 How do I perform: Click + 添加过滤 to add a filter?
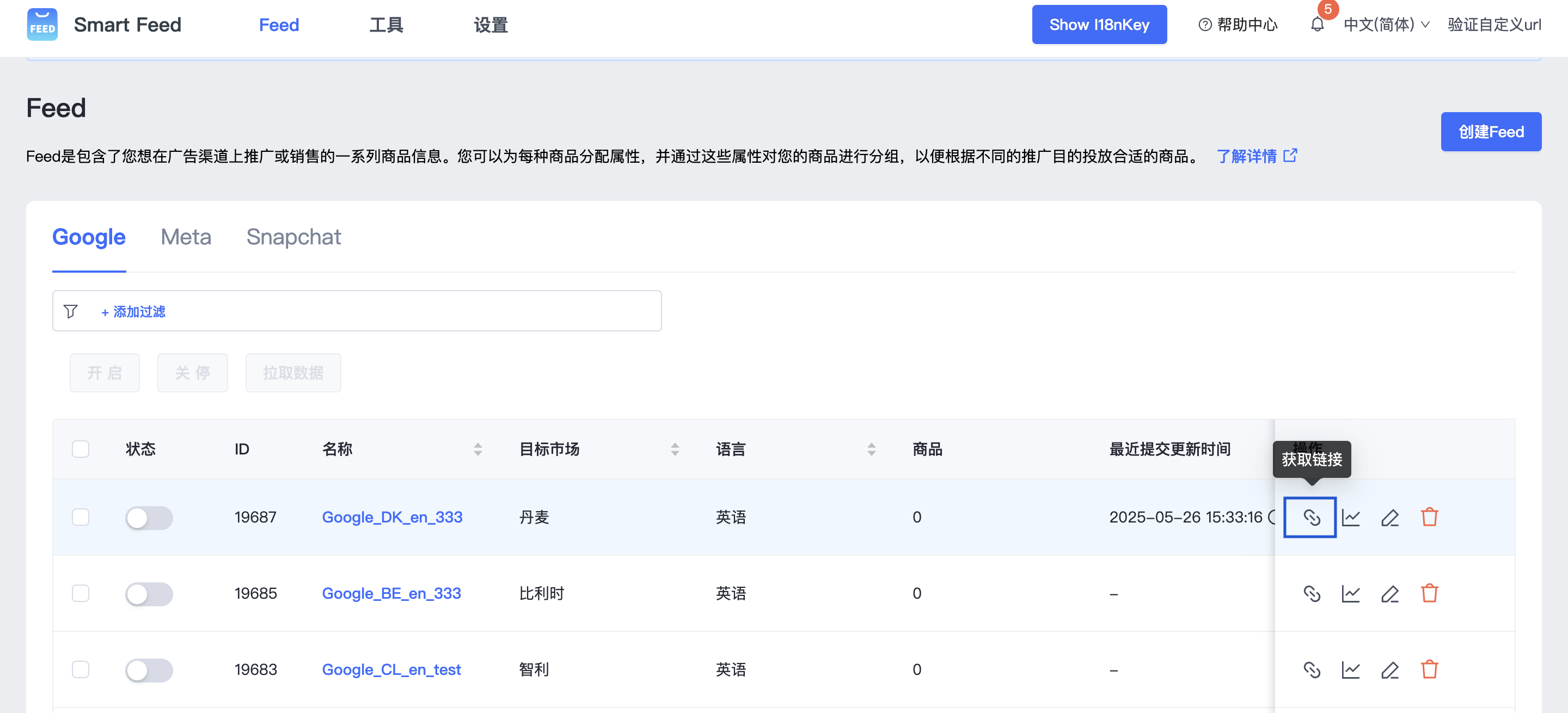(133, 311)
